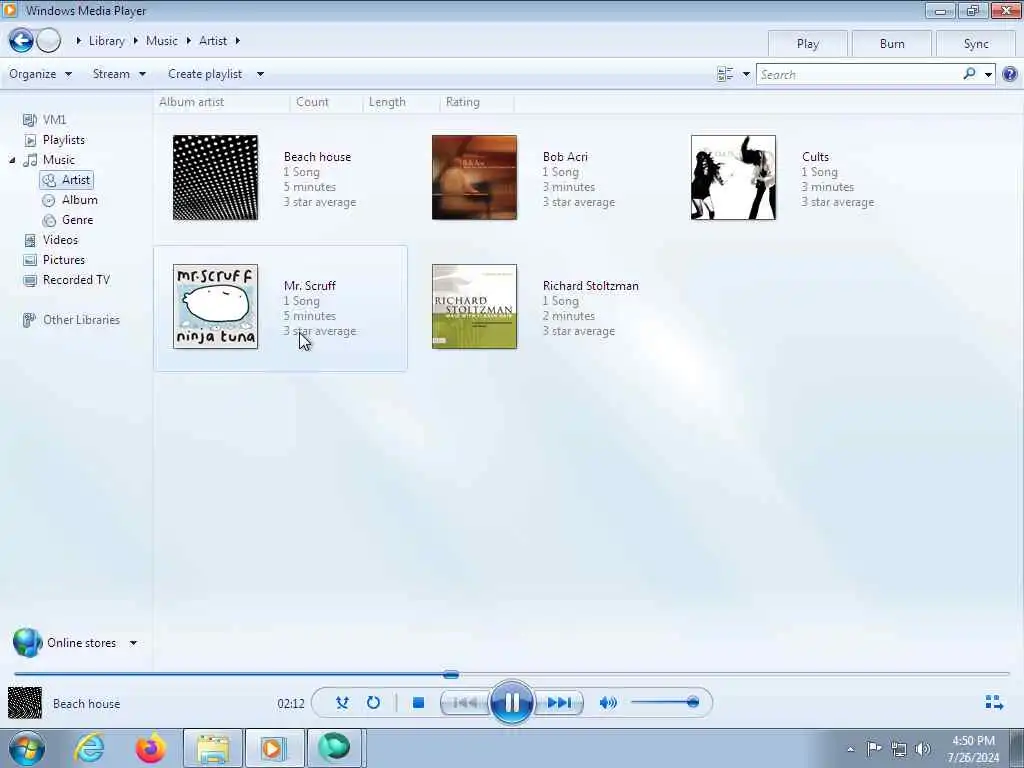The width and height of the screenshot is (1024, 768).
Task: Expand the Online stores dropdown arrow
Action: [133, 643]
